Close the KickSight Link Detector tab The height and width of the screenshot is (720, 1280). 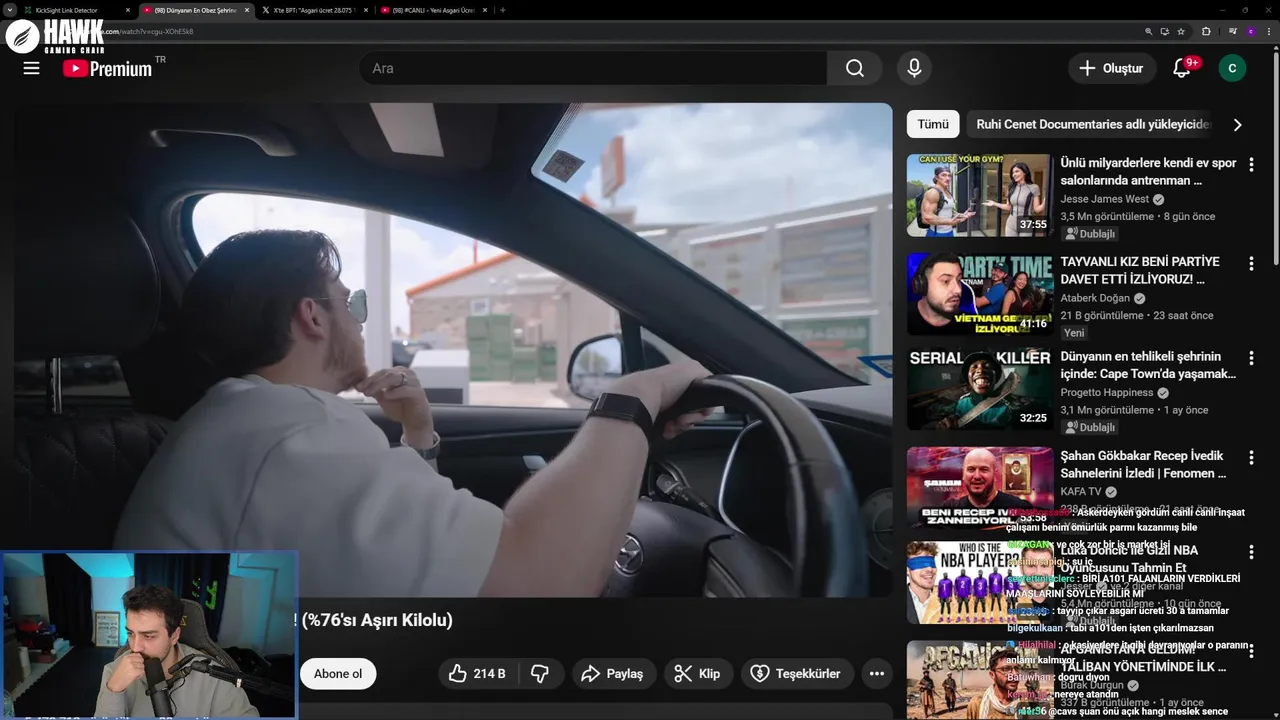pyautogui.click(x=128, y=10)
